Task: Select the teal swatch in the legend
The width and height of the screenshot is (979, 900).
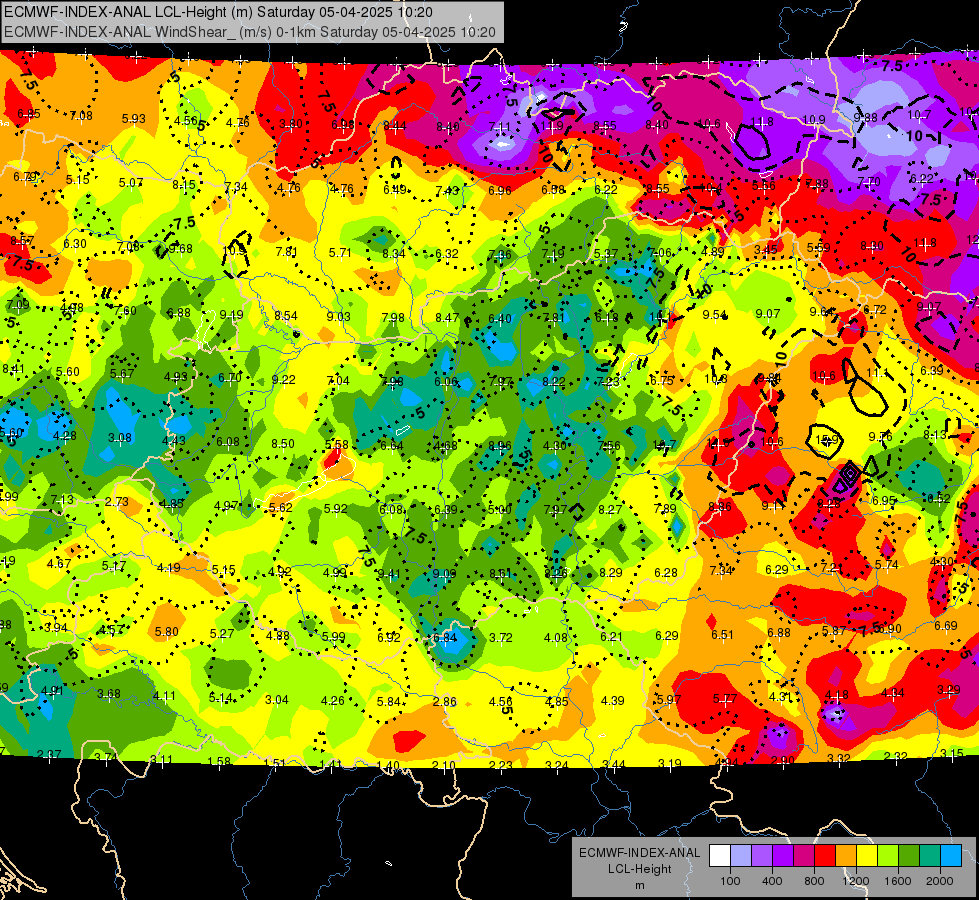Action: (930, 856)
